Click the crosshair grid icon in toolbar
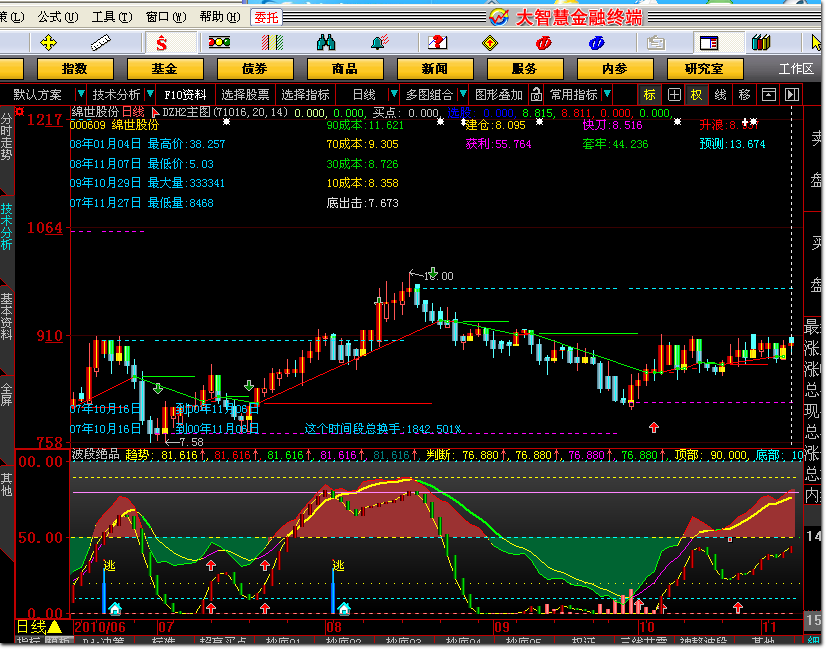The image size is (827, 649). pyautogui.click(x=674, y=95)
